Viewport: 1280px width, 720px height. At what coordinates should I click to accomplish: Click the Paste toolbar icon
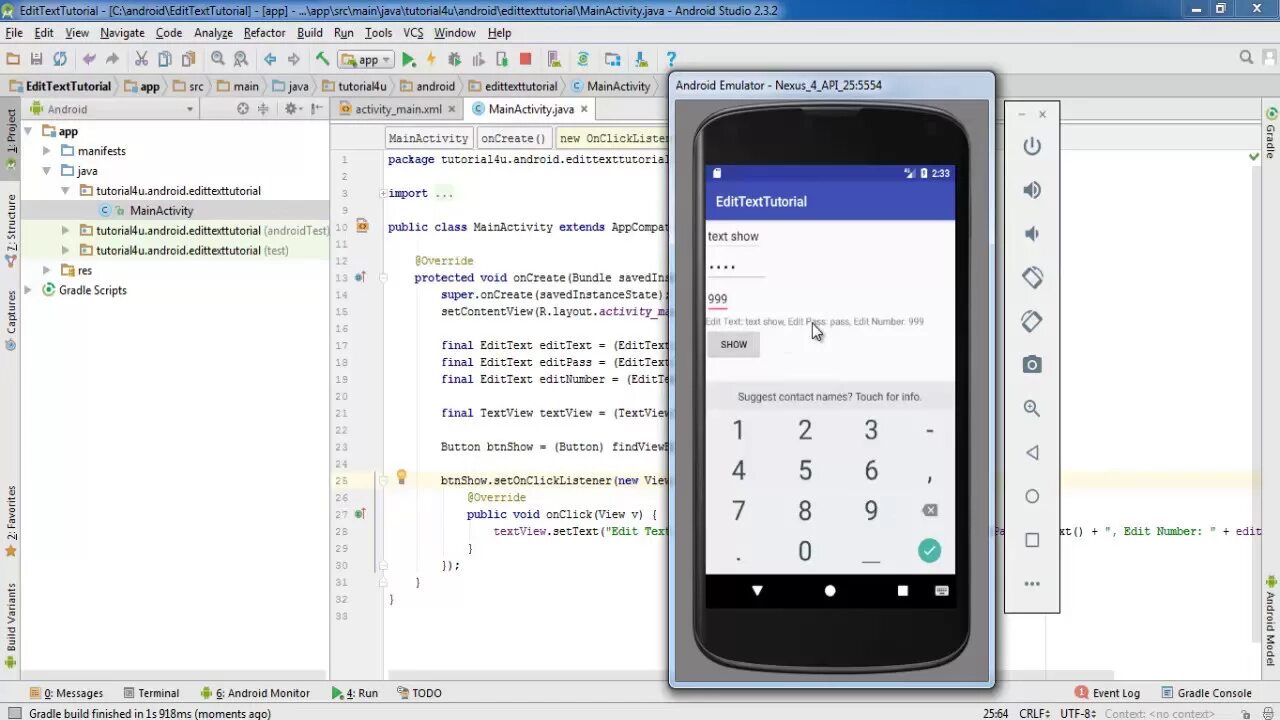click(x=188, y=59)
